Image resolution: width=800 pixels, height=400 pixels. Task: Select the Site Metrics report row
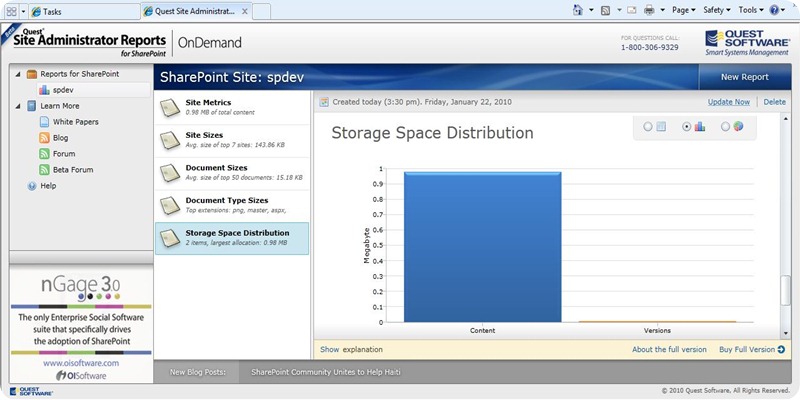(x=232, y=107)
